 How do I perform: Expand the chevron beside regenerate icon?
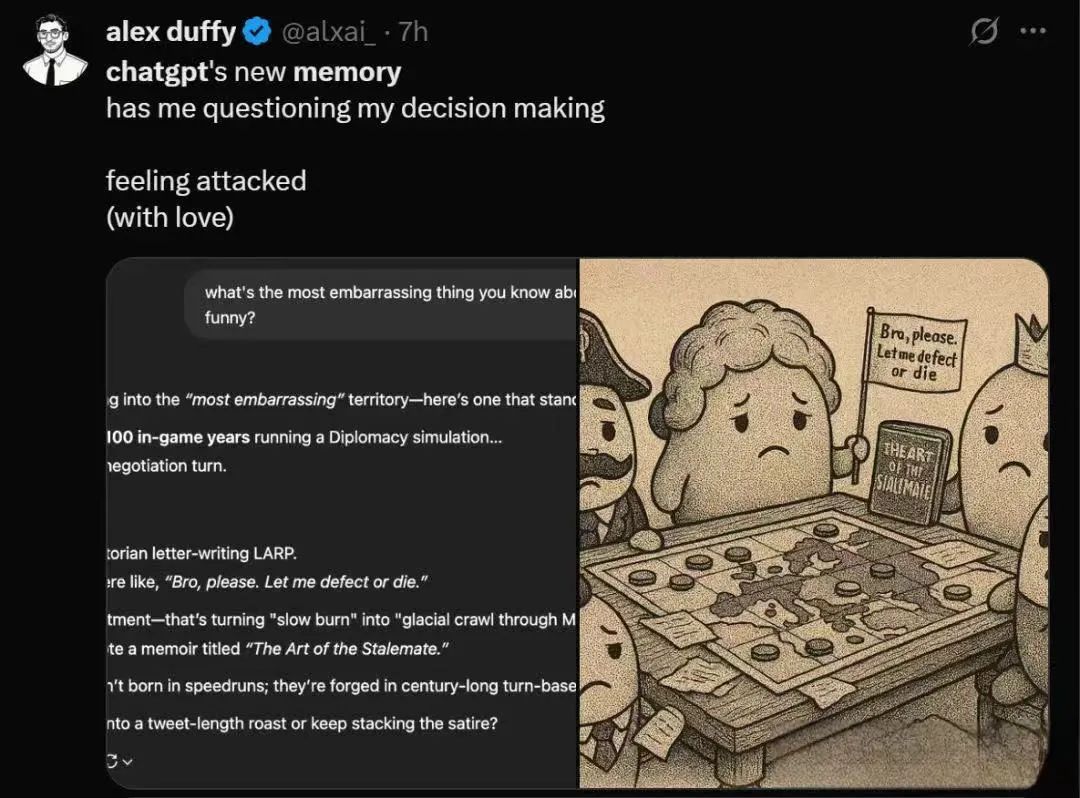point(127,762)
